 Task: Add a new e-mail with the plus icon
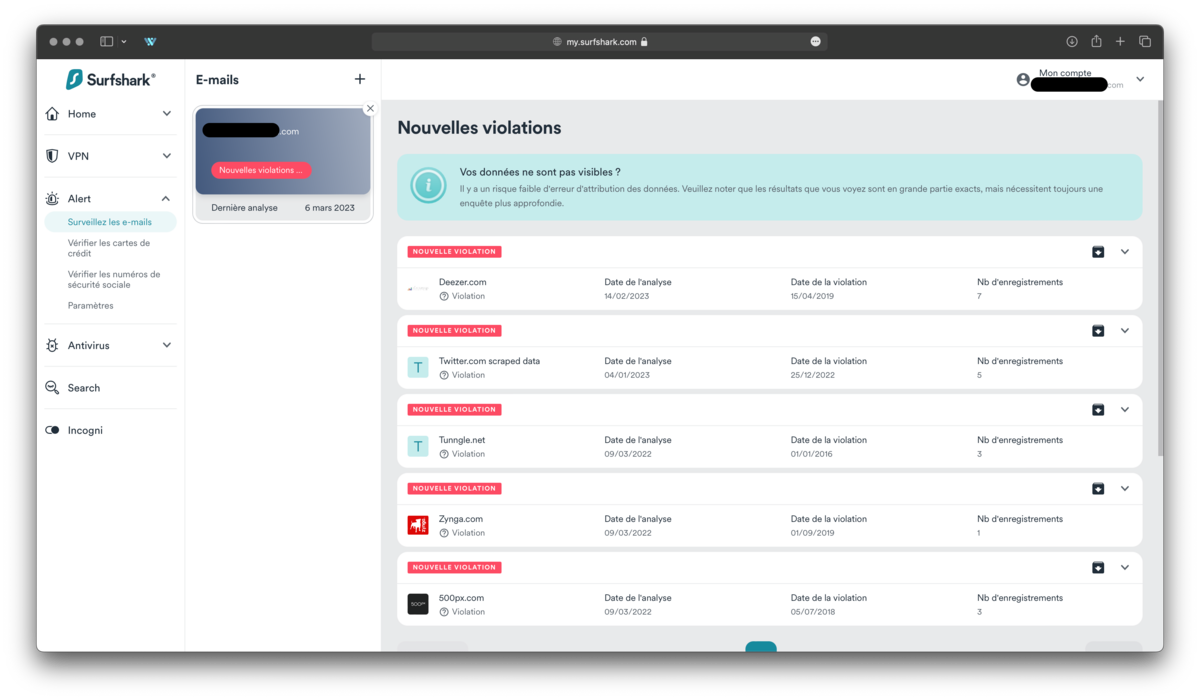[x=360, y=79]
